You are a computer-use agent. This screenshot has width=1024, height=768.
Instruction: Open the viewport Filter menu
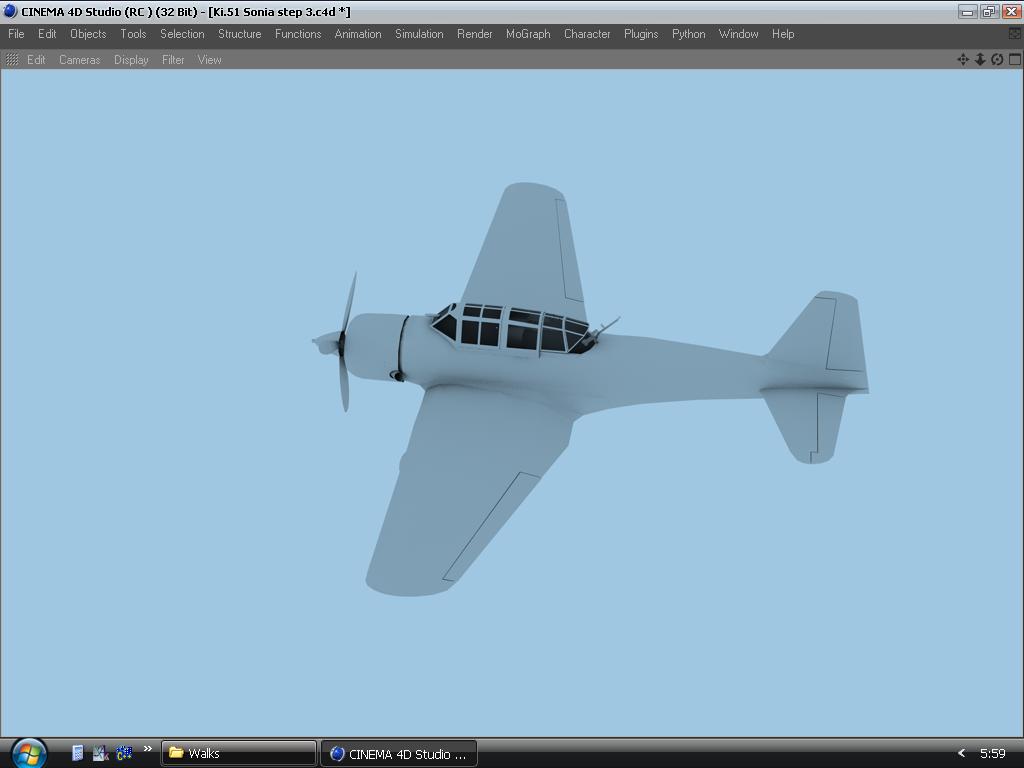(x=173, y=60)
